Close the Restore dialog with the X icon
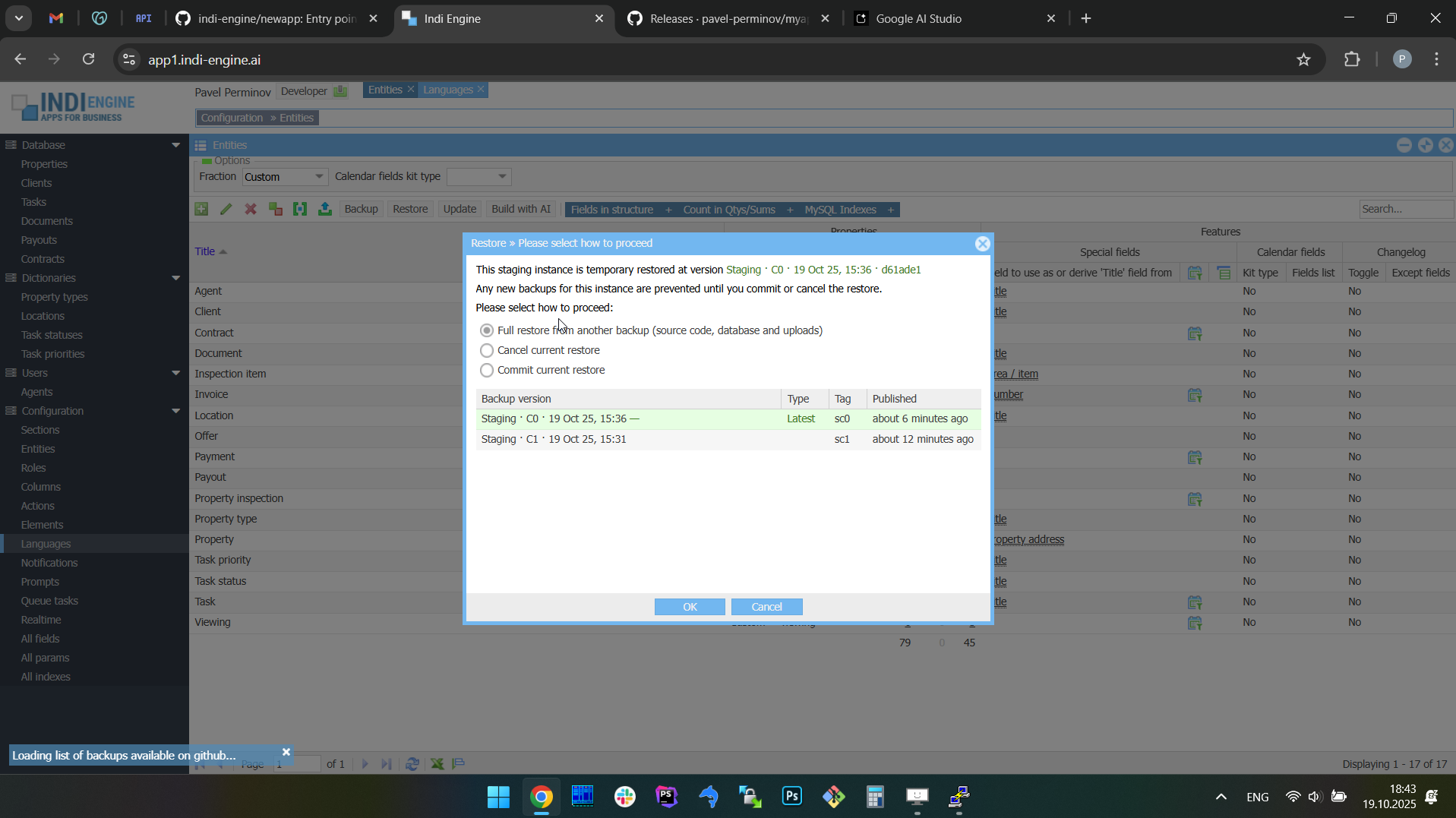Image resolution: width=1456 pixels, height=818 pixels. click(982, 244)
